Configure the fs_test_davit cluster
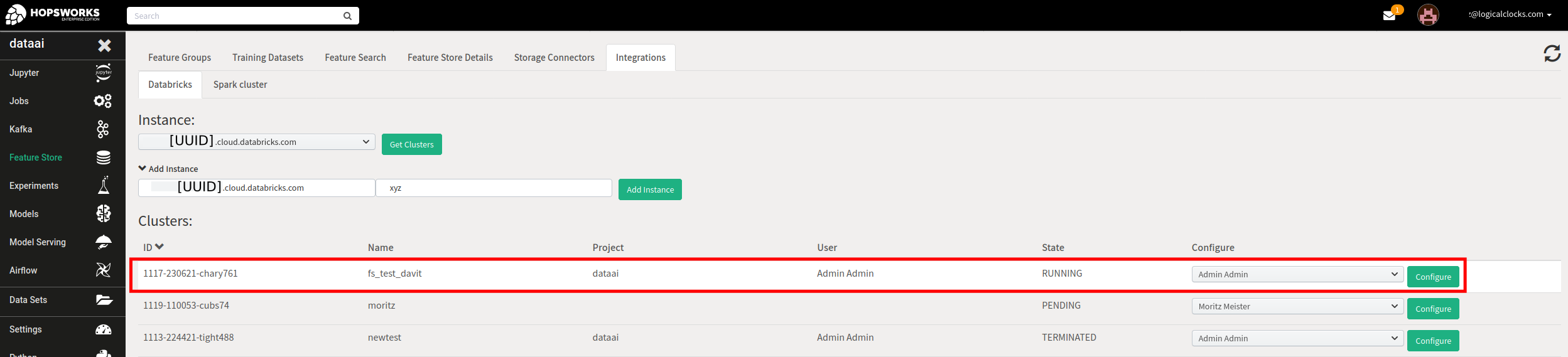This screenshot has width=1568, height=357. coord(1432,277)
